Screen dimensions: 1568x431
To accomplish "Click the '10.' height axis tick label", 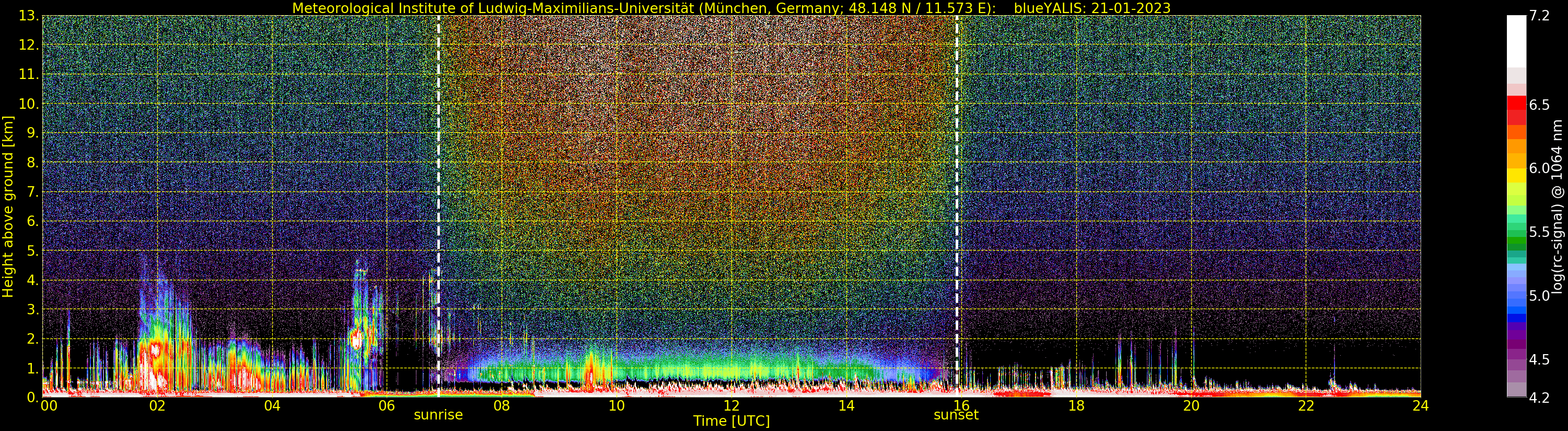I will pyautogui.click(x=29, y=104).
